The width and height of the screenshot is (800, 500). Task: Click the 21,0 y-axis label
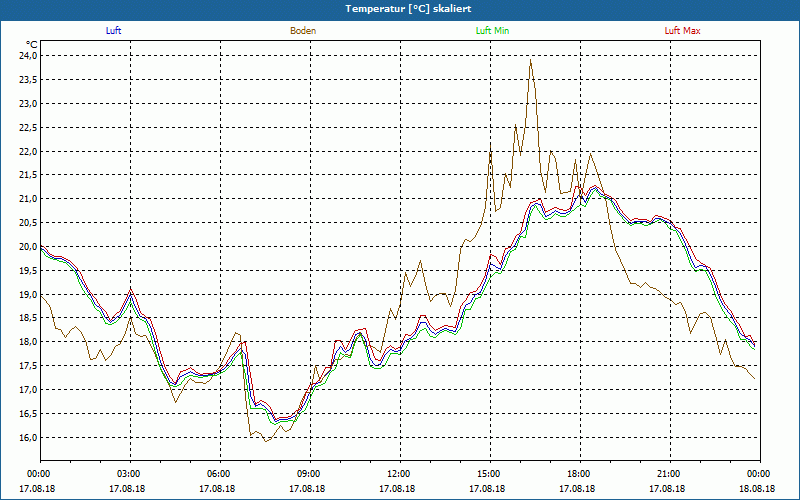click(x=28, y=199)
